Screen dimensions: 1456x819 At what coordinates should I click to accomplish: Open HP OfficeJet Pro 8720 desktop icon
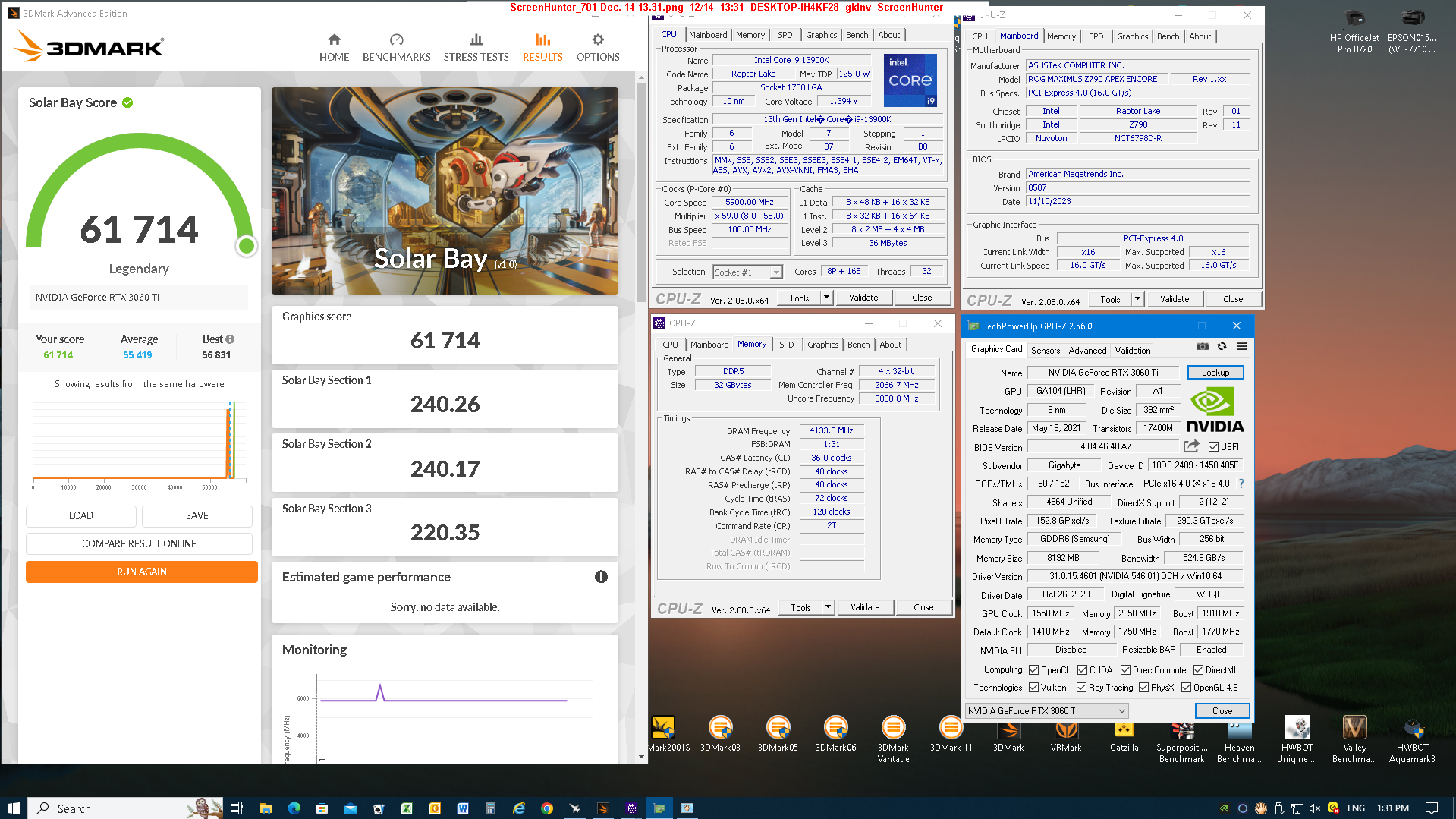[1354, 31]
